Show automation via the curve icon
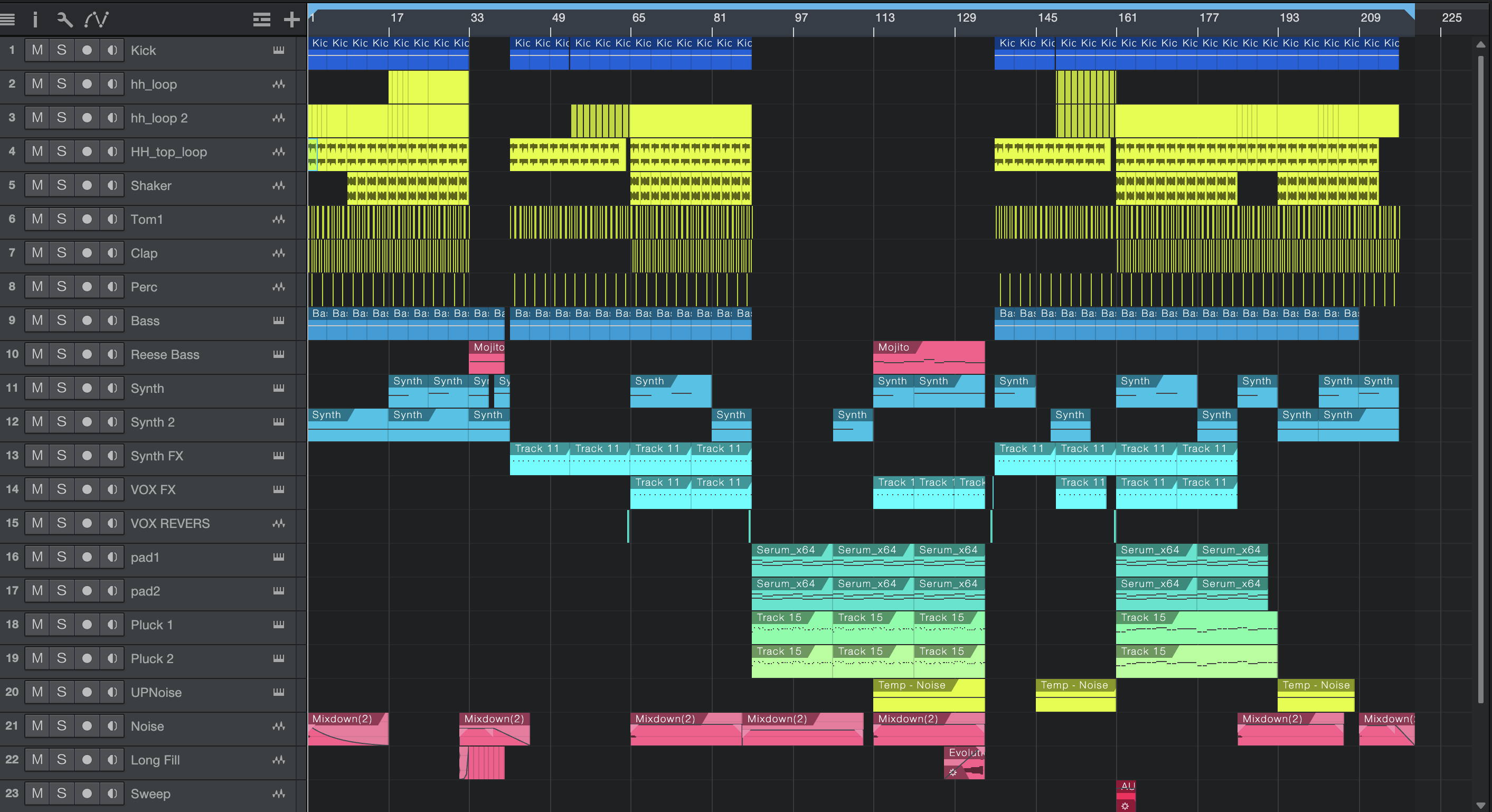This screenshot has width=1492, height=812. pyautogui.click(x=96, y=20)
